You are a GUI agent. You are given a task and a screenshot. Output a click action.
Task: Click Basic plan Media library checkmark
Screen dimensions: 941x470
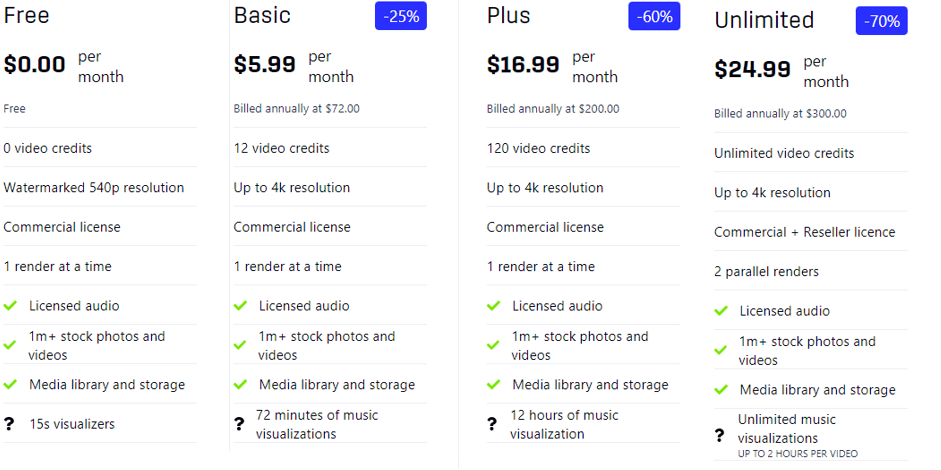pos(240,384)
